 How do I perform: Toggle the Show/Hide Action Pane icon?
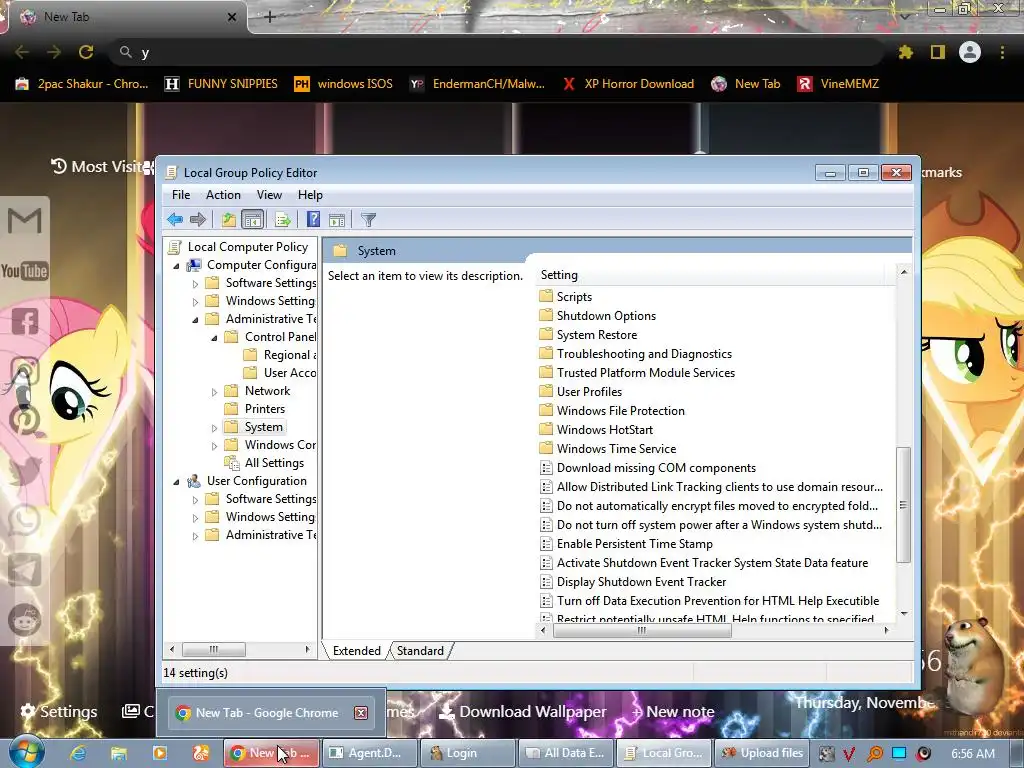coord(337,220)
